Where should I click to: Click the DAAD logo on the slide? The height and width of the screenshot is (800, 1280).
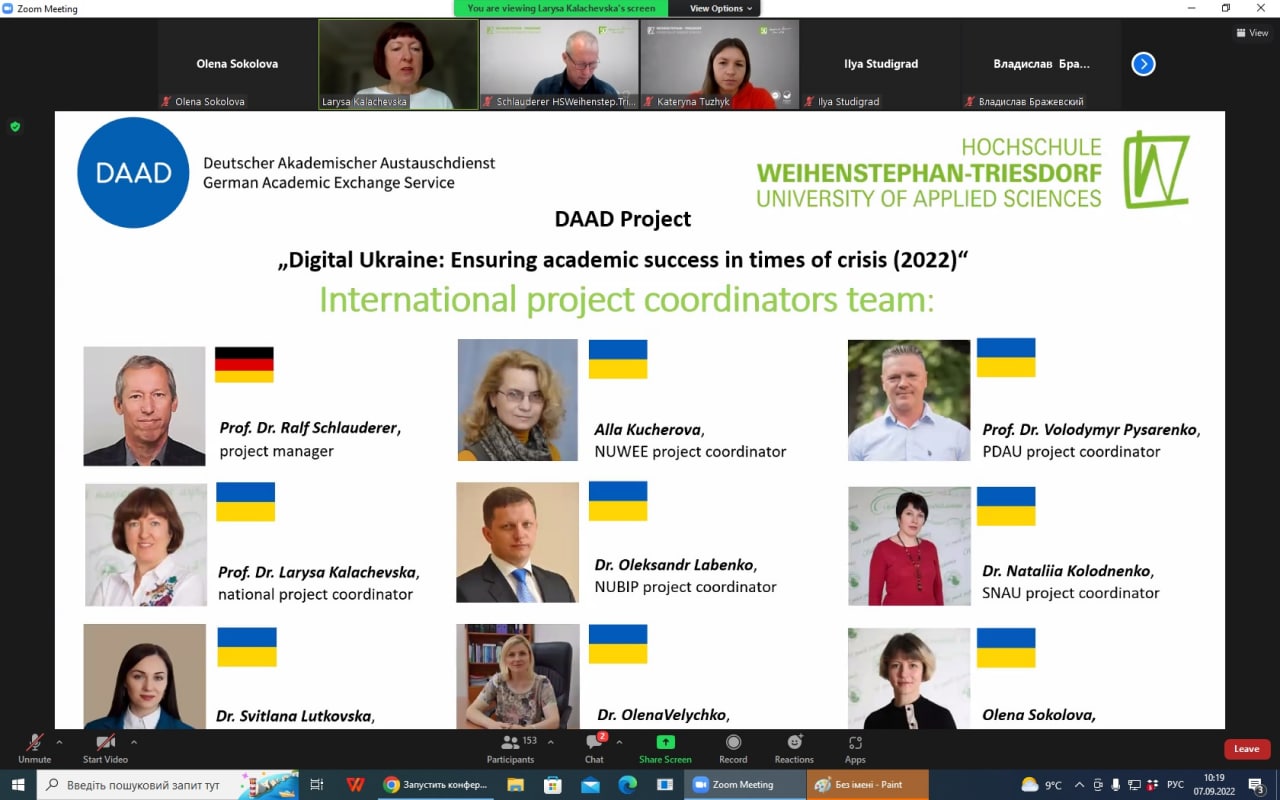(133, 172)
